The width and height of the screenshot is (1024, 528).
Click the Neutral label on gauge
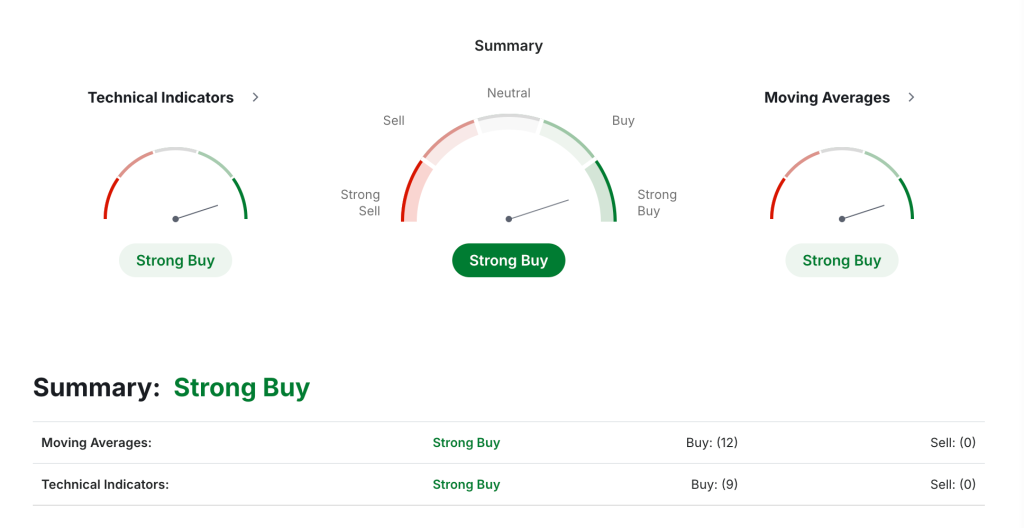coord(509,93)
